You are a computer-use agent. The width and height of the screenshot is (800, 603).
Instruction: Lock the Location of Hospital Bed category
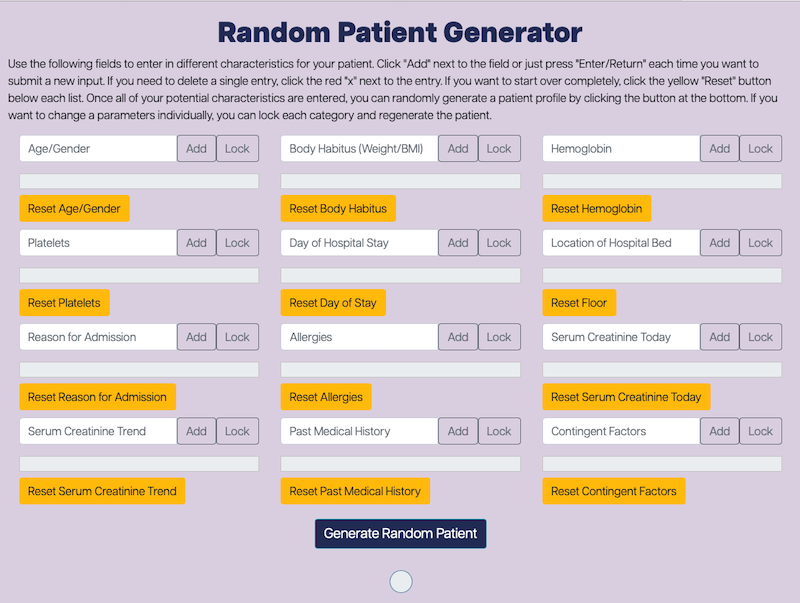[x=760, y=243]
